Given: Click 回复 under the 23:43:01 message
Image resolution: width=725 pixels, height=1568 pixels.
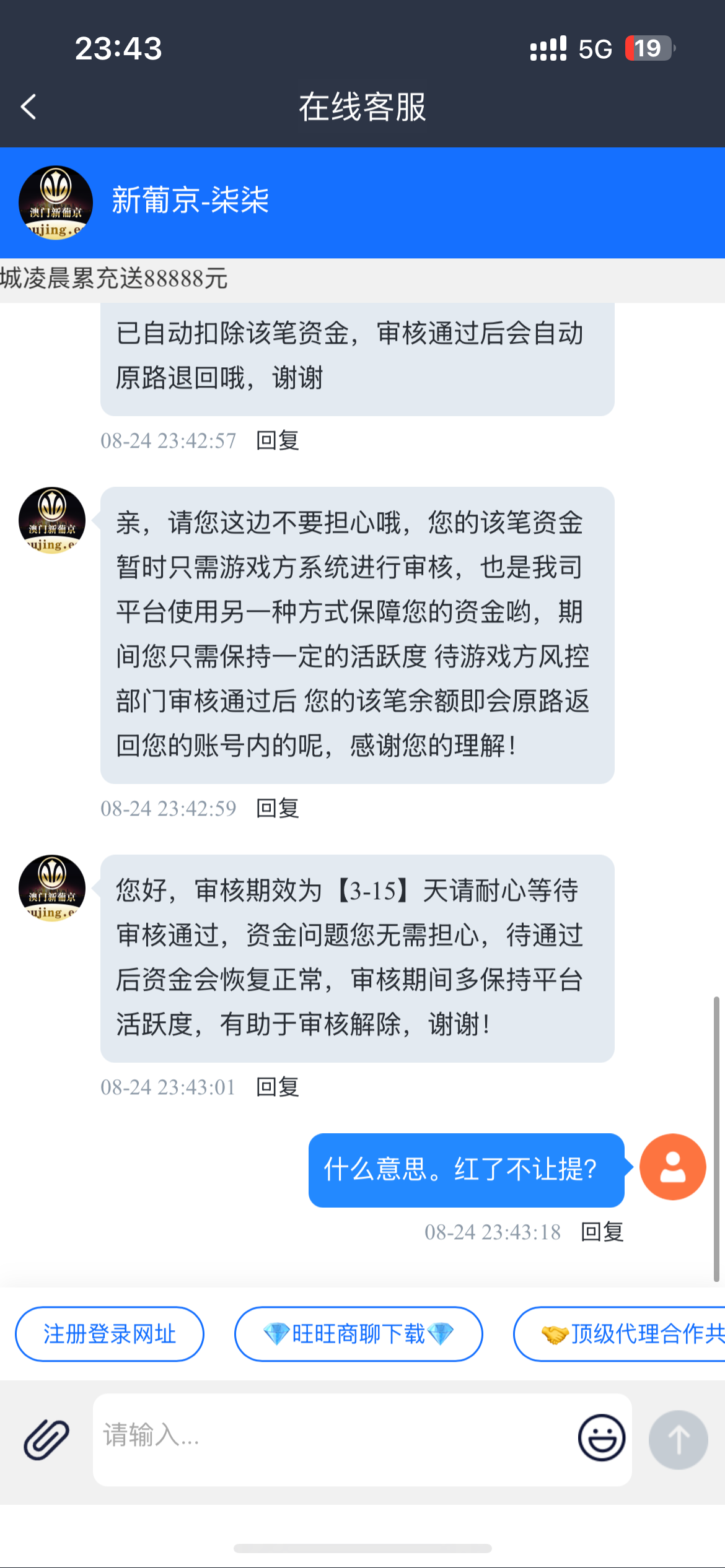Looking at the screenshot, I should coord(278,1087).
